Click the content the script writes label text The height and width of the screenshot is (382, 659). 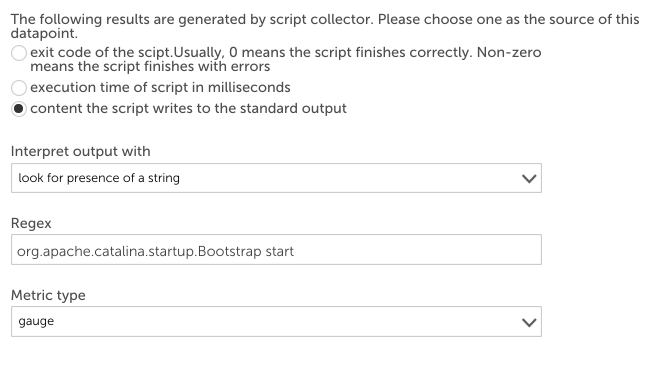tap(188, 108)
